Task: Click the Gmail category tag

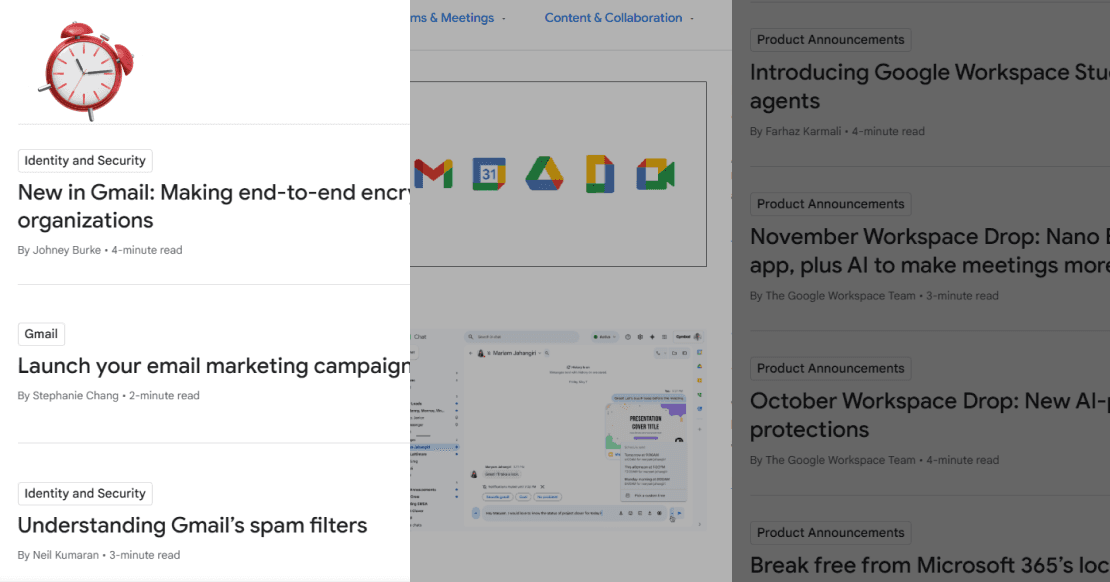Action: (x=41, y=334)
